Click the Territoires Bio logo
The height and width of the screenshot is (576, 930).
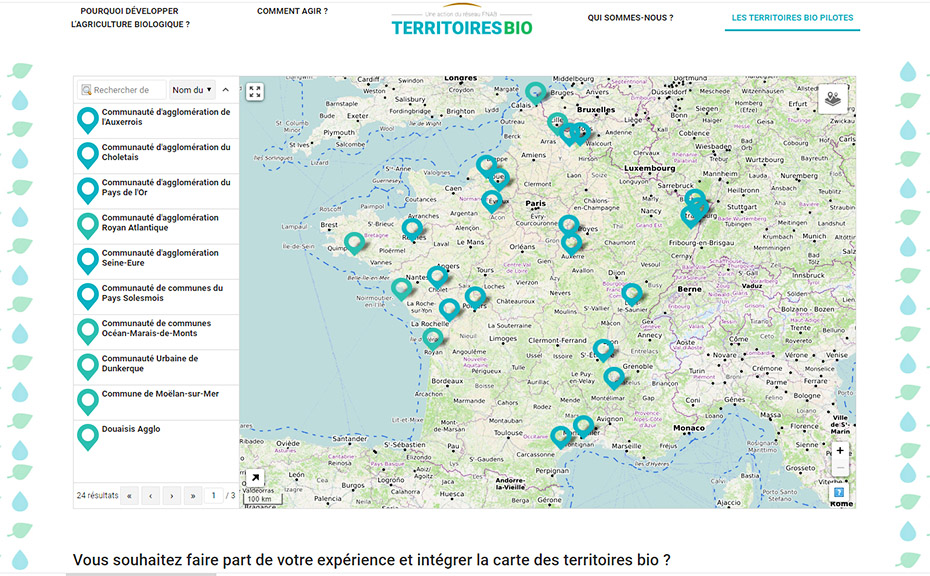click(x=462, y=21)
